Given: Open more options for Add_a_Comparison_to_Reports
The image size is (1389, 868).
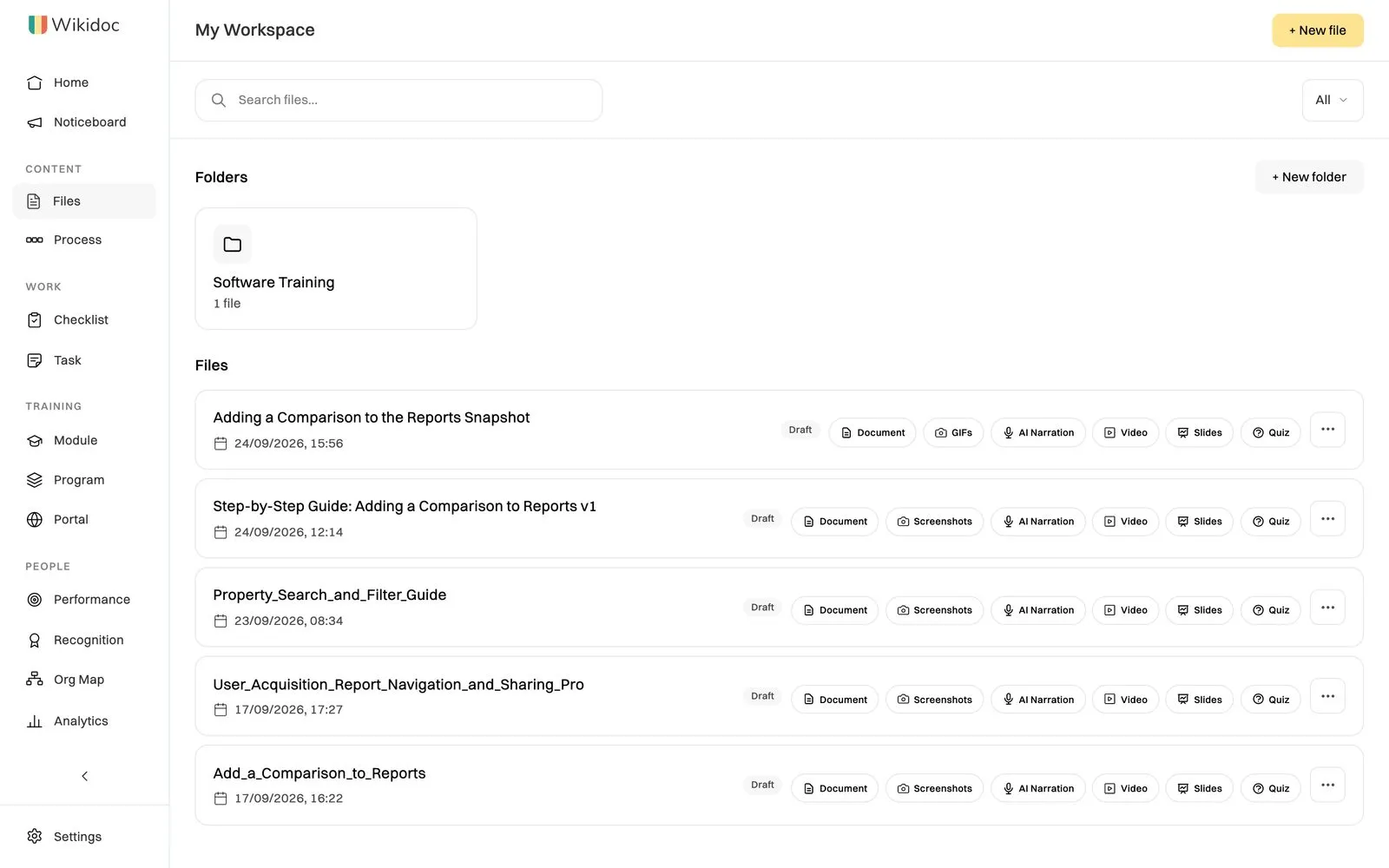Looking at the screenshot, I should [1327, 786].
